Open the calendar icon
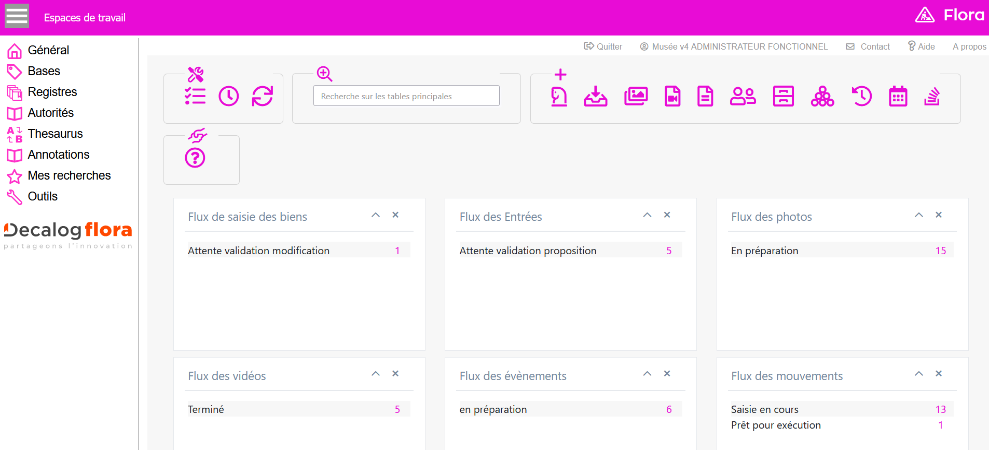 point(898,96)
